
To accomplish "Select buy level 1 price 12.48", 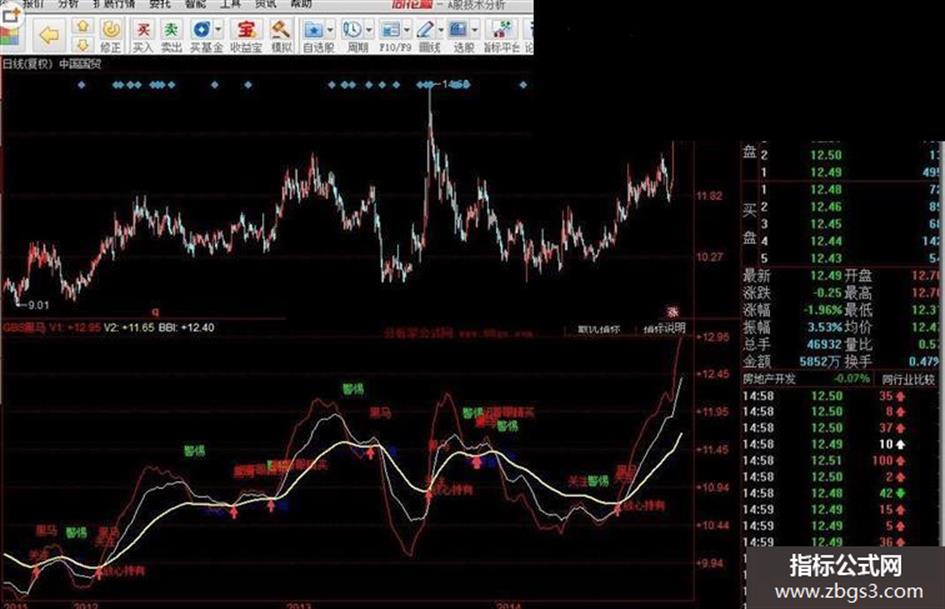I will tap(826, 190).
